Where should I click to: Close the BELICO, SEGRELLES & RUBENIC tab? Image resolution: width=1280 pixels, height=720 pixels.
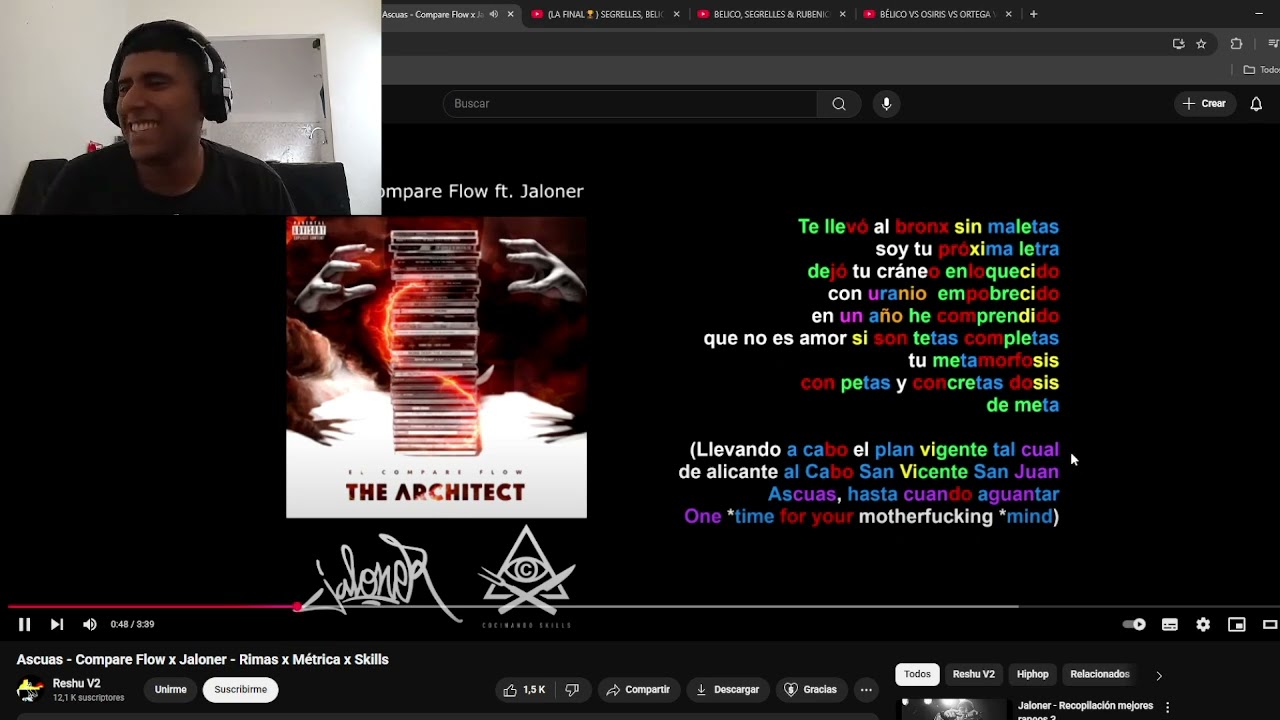[843, 14]
